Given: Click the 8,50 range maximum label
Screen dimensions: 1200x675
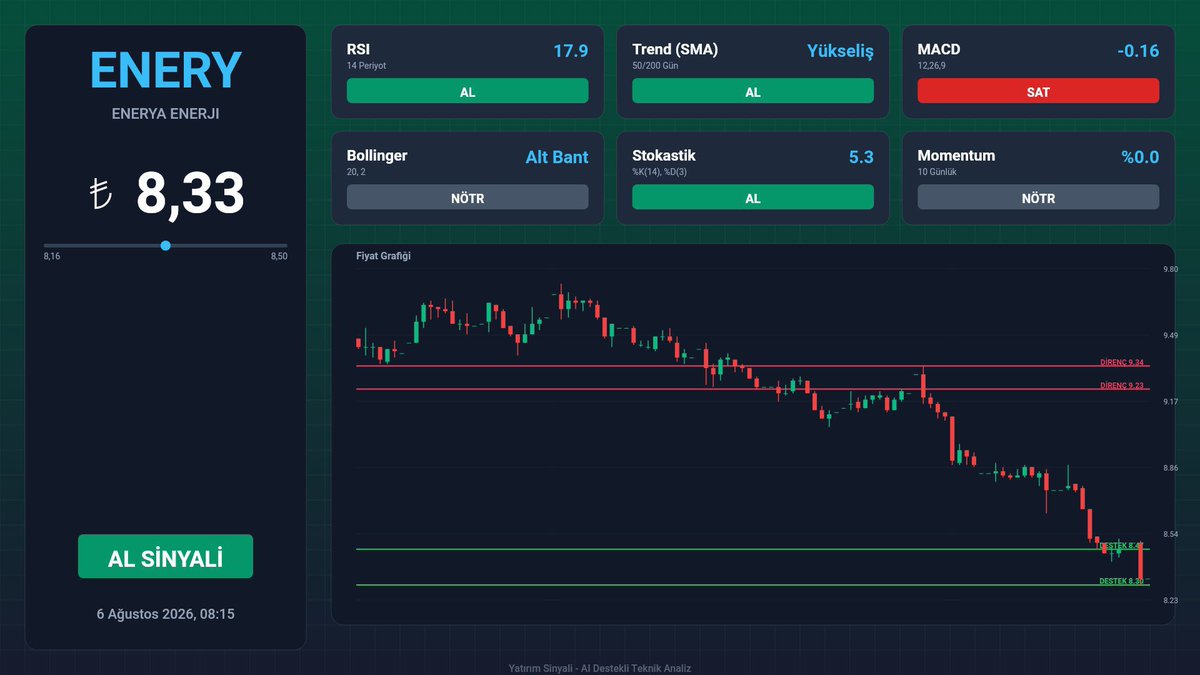Looking at the screenshot, I should click(279, 257).
